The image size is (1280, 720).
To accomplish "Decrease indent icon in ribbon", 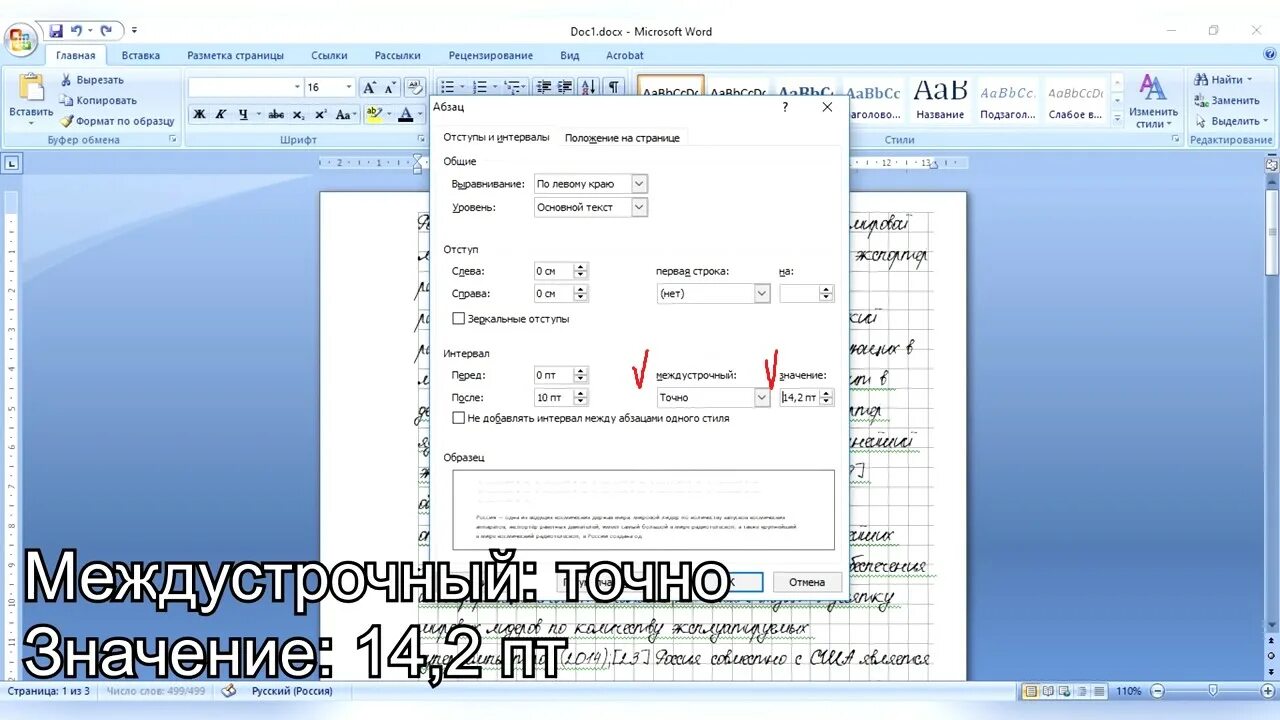I will [545, 87].
